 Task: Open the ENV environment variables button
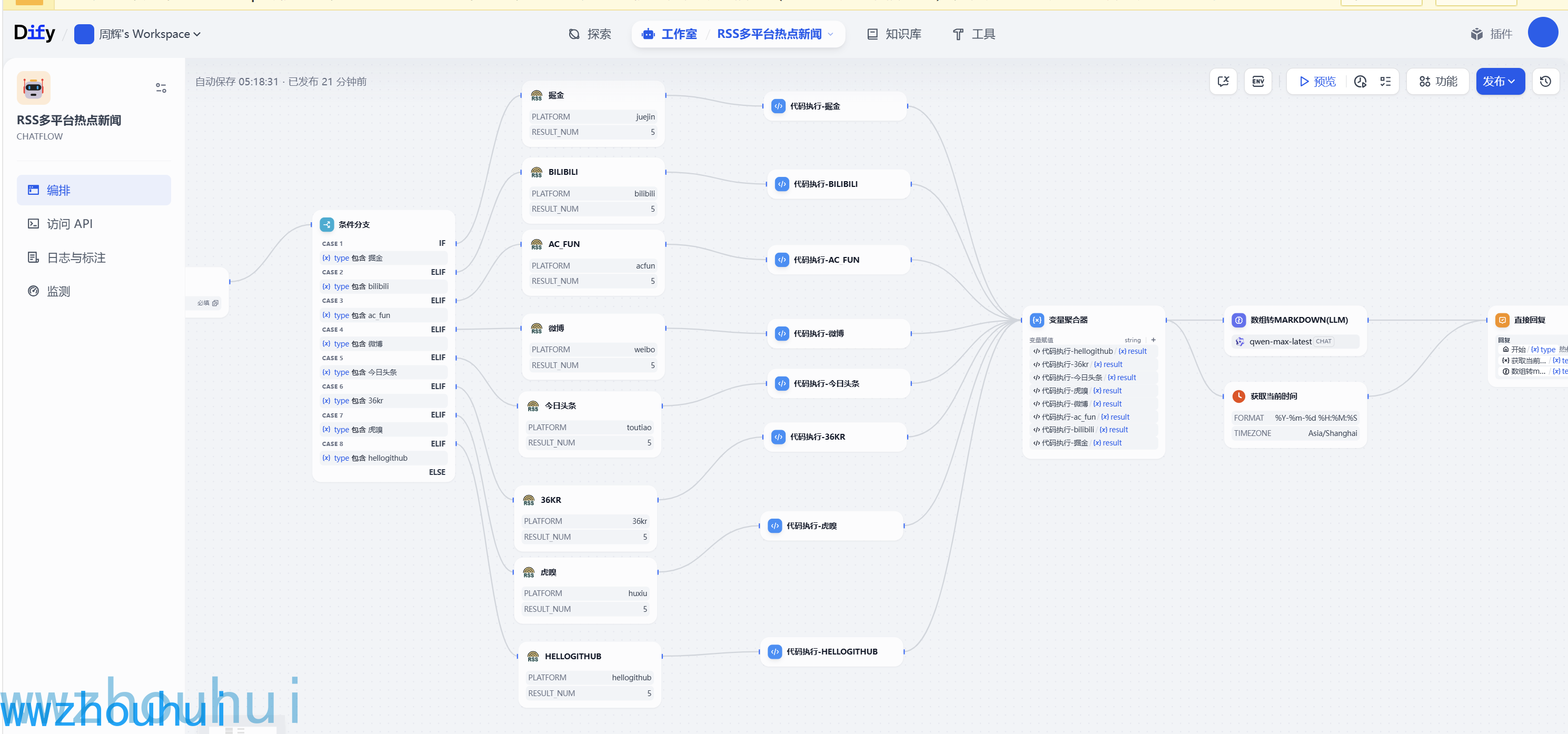[1257, 82]
